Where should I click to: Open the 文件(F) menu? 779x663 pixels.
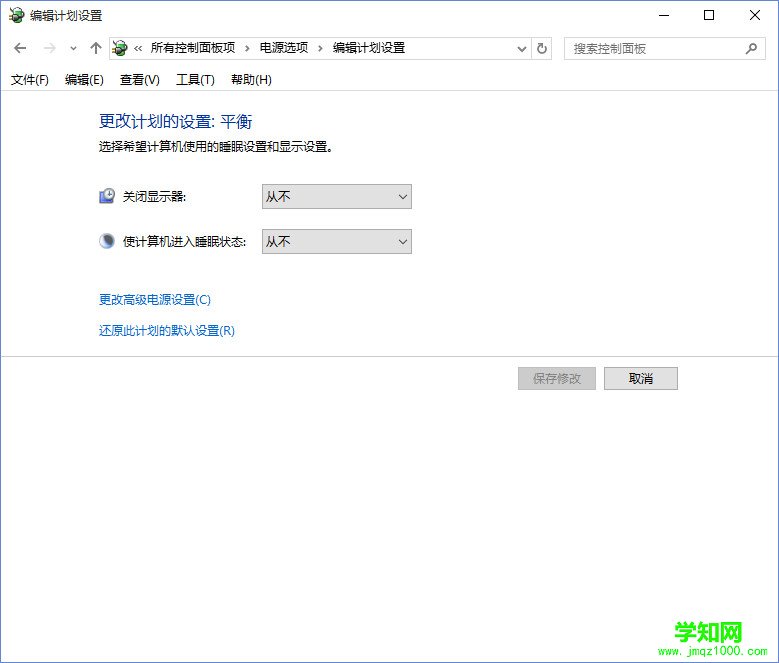30,80
